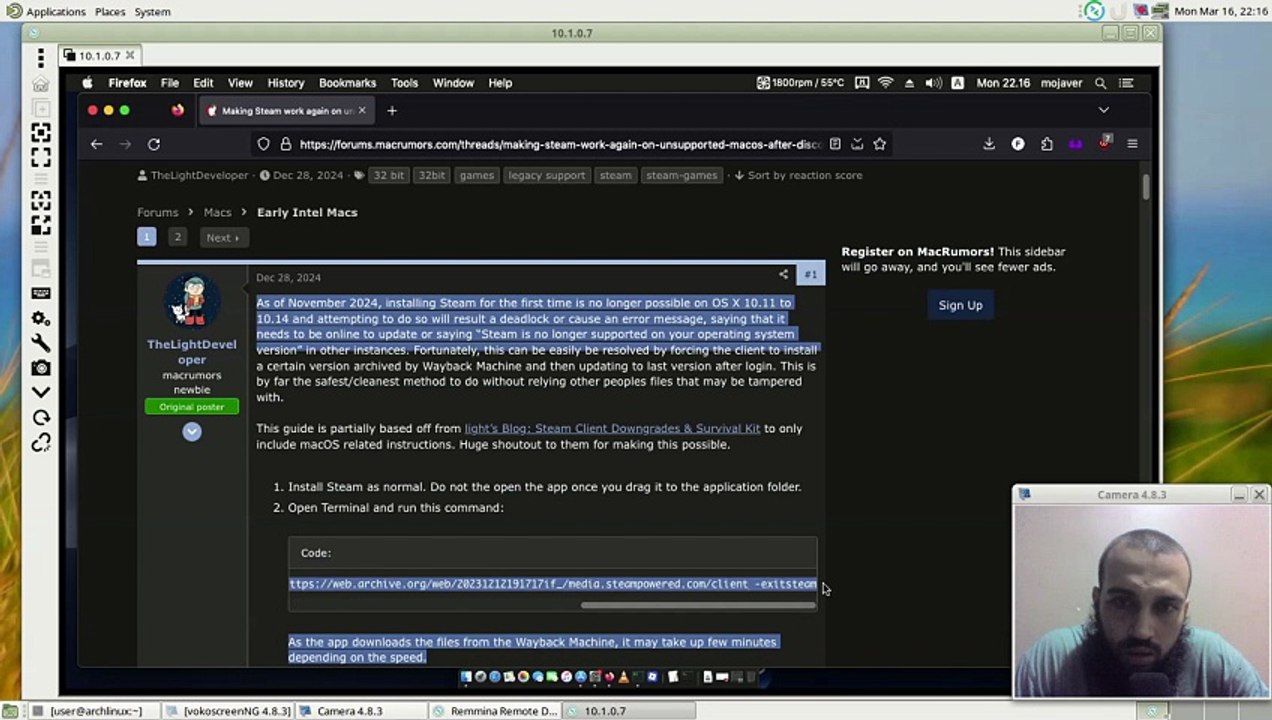Open a new Firefox tab
The image size is (1272, 720).
click(x=392, y=111)
